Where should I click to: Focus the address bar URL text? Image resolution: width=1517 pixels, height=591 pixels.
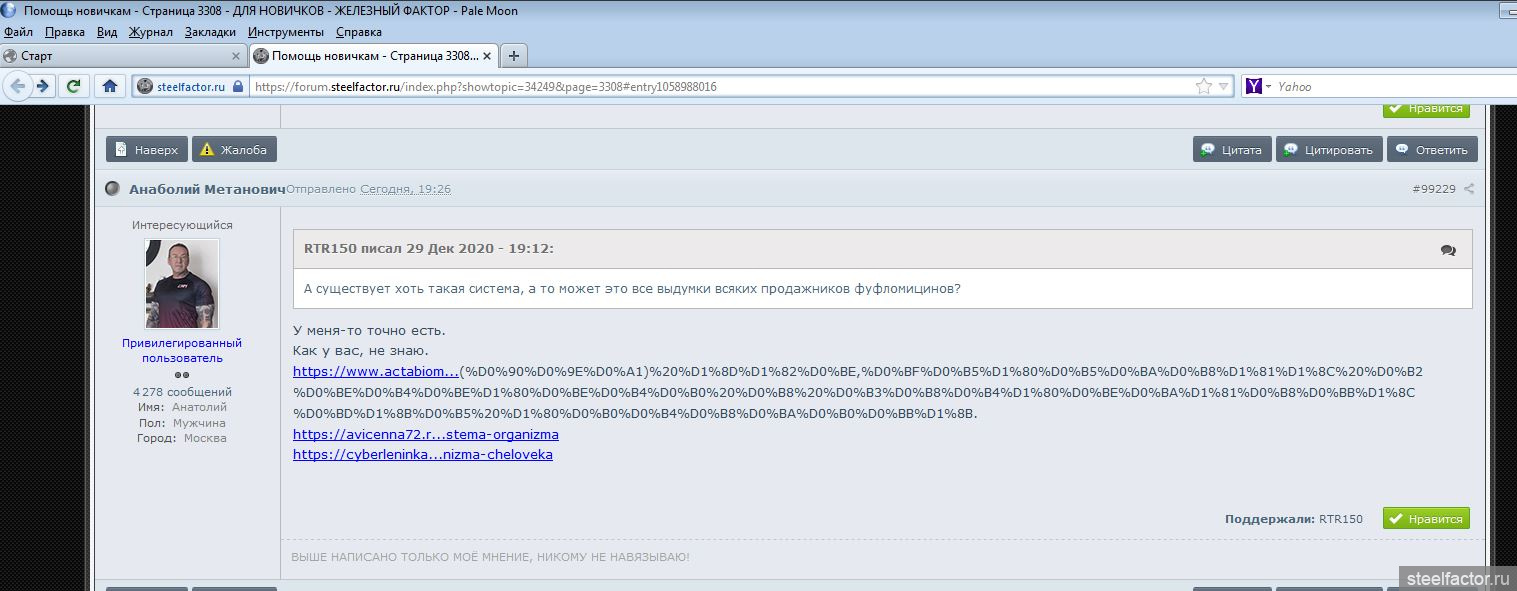tap(485, 87)
